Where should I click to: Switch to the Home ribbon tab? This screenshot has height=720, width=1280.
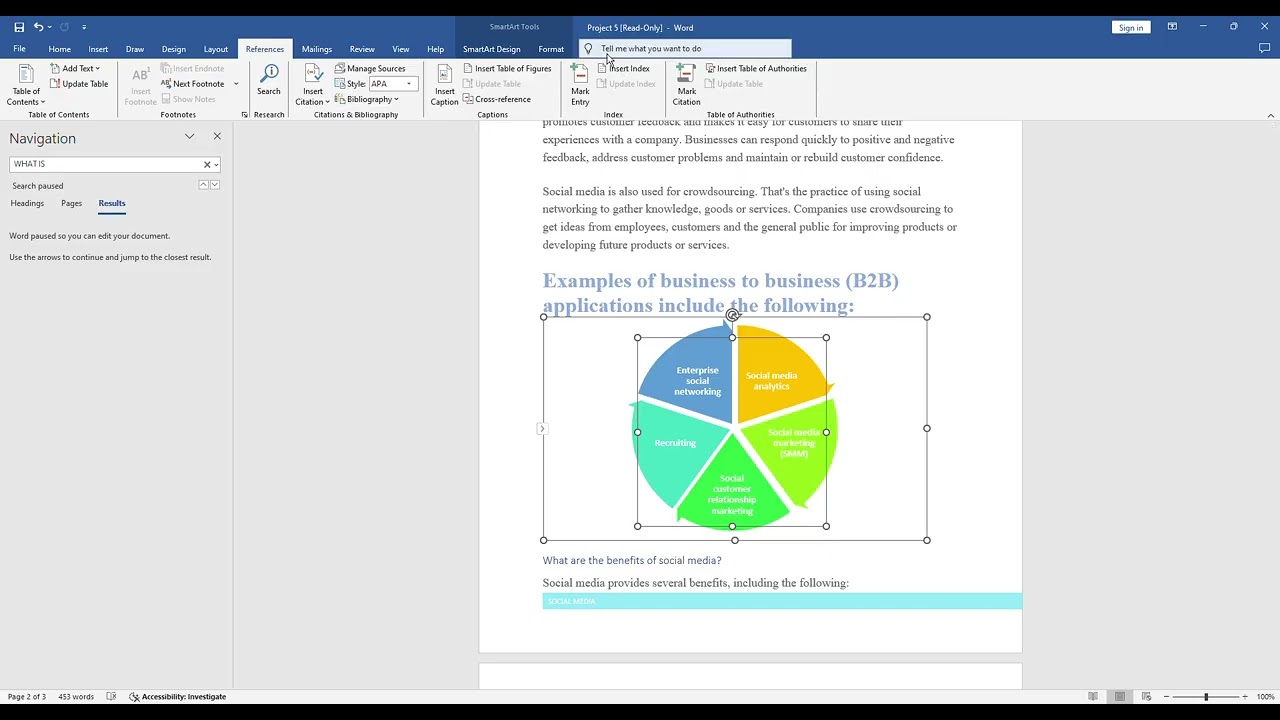(x=60, y=49)
